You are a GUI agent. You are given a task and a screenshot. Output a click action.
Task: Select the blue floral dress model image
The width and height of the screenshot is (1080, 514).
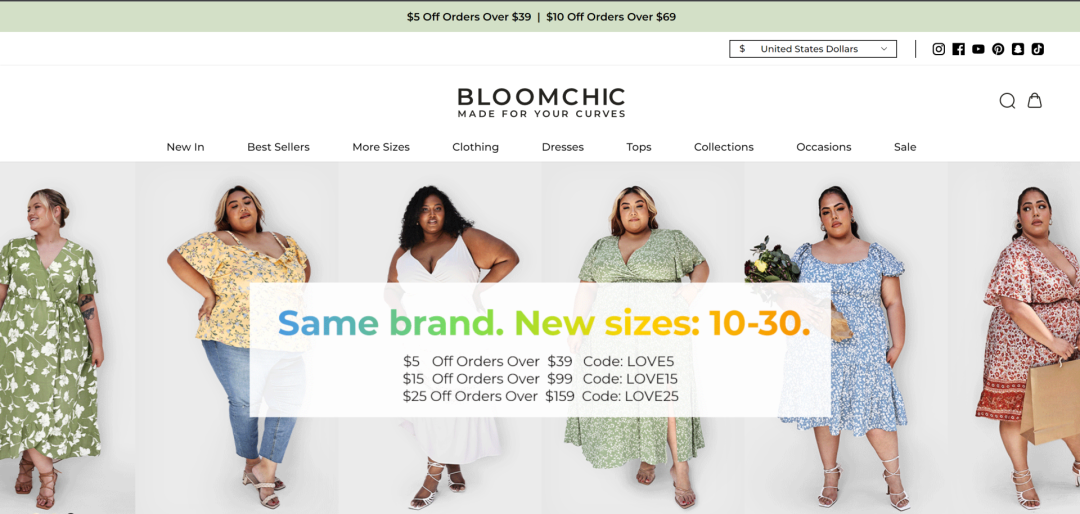(846, 338)
